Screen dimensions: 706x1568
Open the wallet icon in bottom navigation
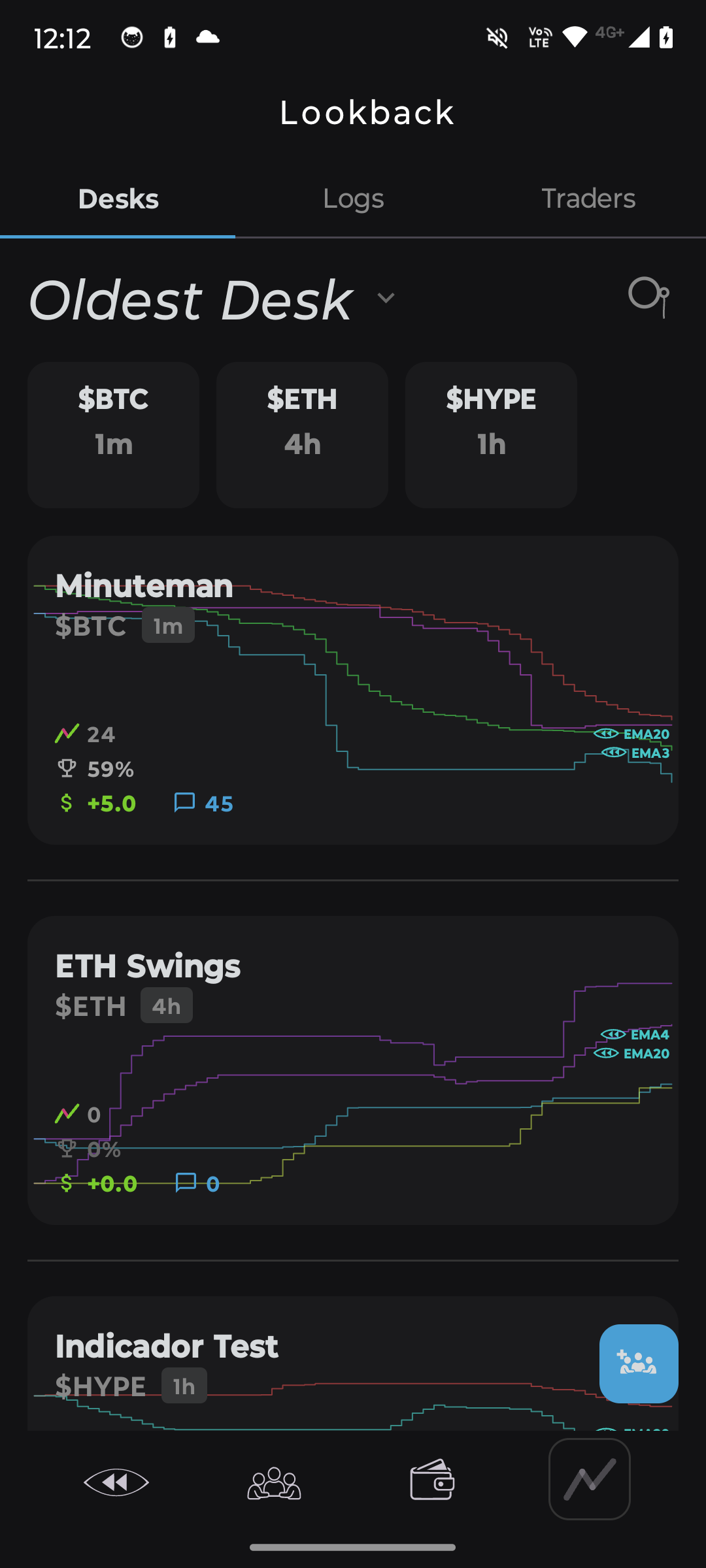click(x=432, y=1480)
